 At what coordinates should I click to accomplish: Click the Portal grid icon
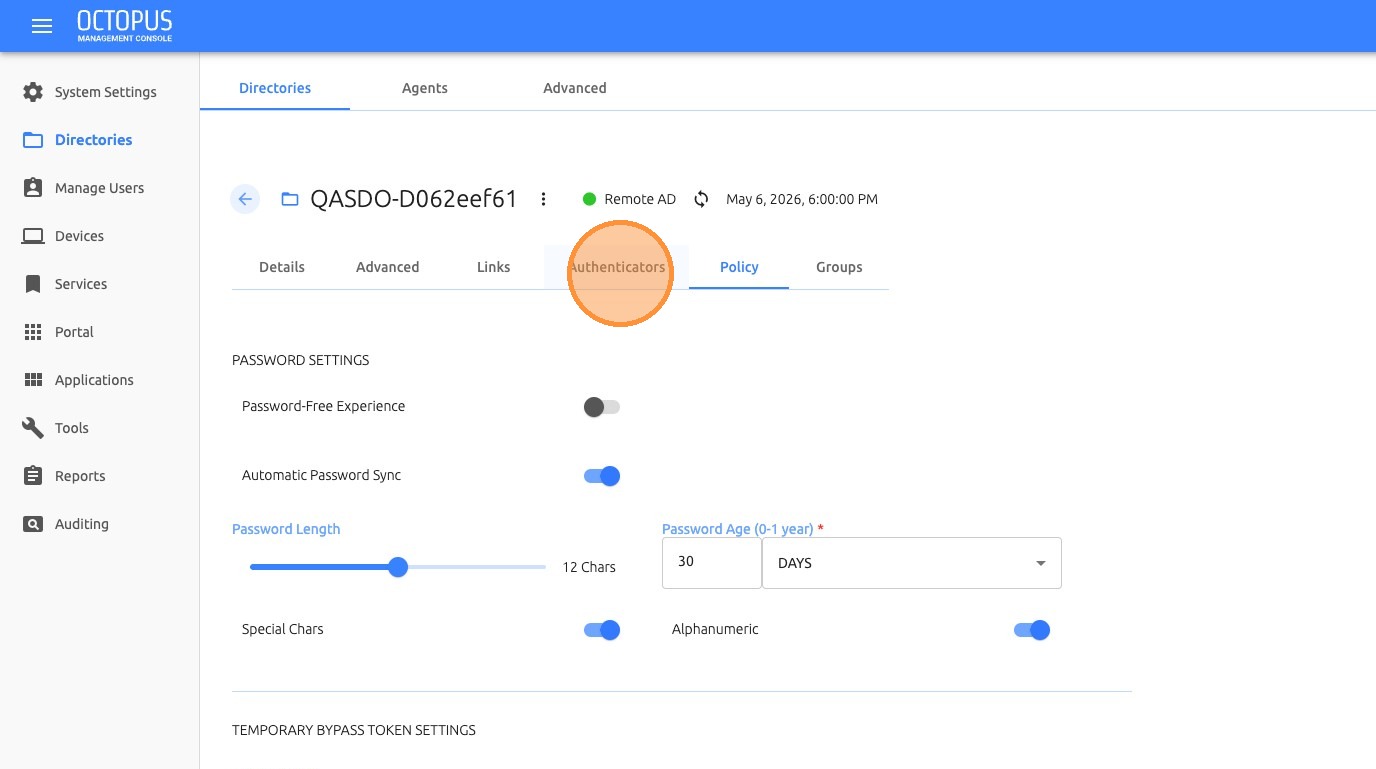(33, 332)
